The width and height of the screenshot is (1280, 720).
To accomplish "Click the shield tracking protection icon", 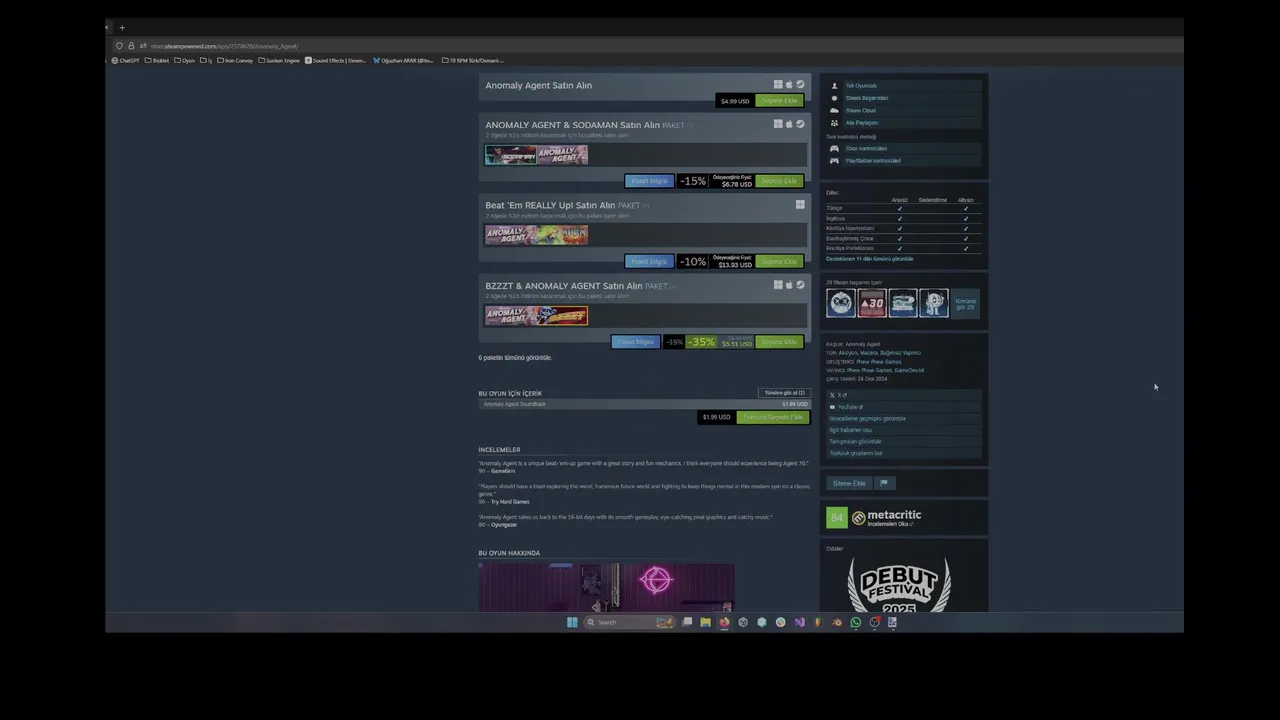I will point(119,46).
